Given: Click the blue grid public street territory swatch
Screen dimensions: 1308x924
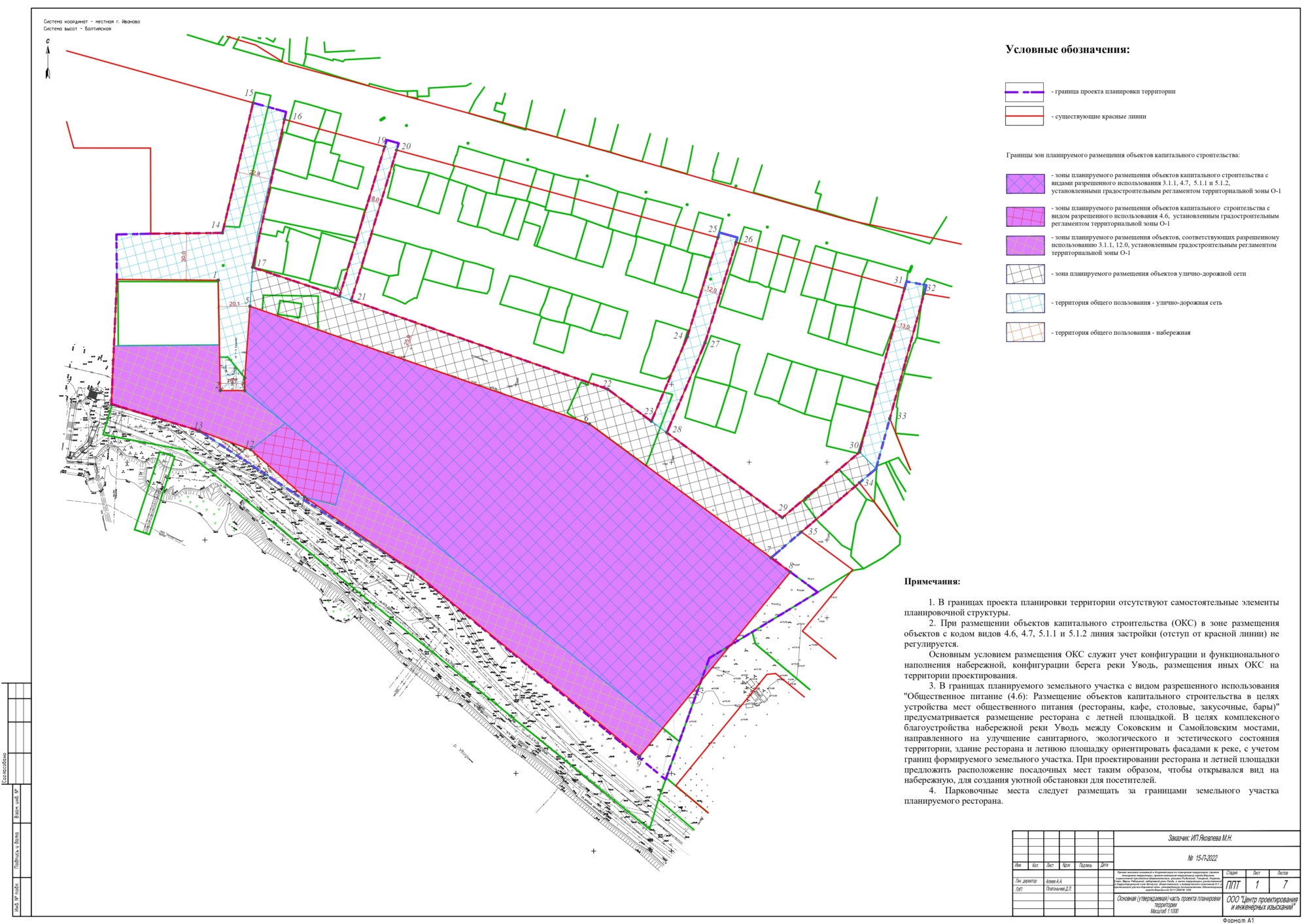Looking at the screenshot, I should pos(1025,303).
